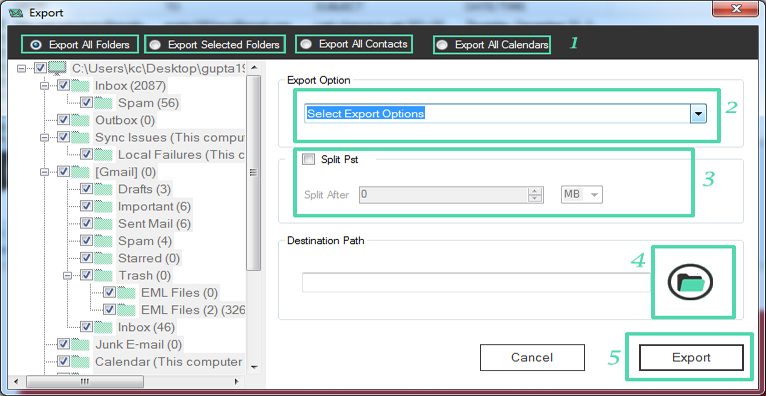Select the Export All Folders radio button
This screenshot has height=396, width=766.
click(x=35, y=45)
